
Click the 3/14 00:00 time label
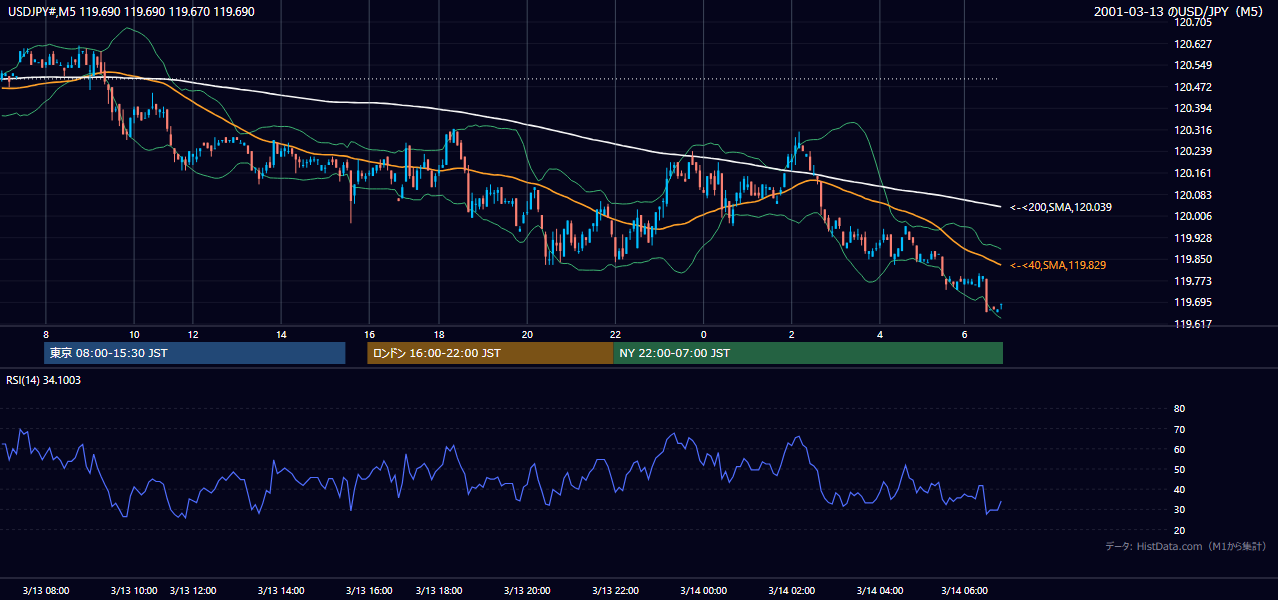click(703, 591)
